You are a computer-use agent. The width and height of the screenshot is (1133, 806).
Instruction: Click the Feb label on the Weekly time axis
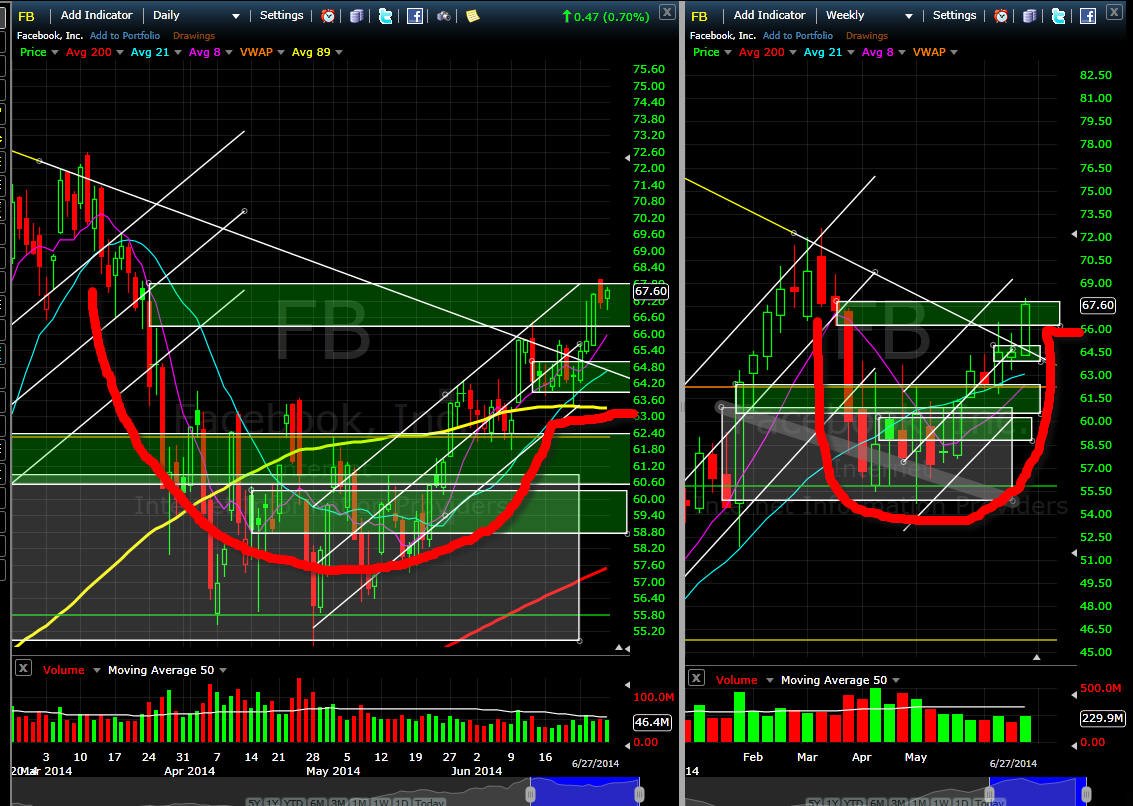tap(753, 757)
